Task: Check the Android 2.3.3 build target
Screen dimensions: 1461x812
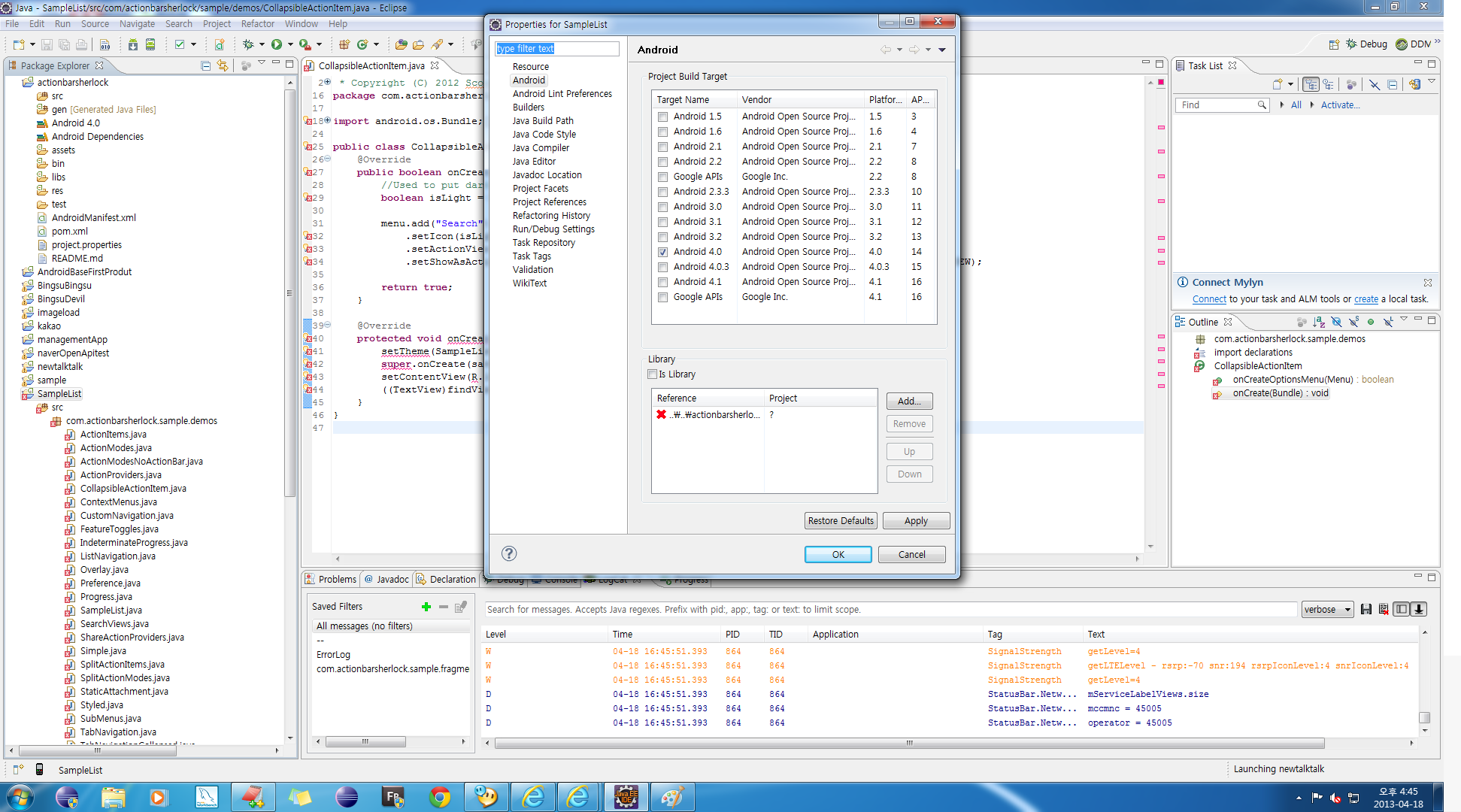Action: click(x=662, y=192)
